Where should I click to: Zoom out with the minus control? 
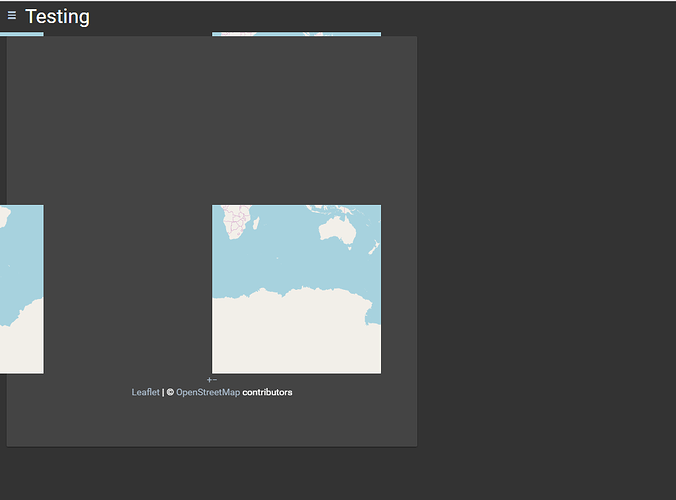(215, 380)
